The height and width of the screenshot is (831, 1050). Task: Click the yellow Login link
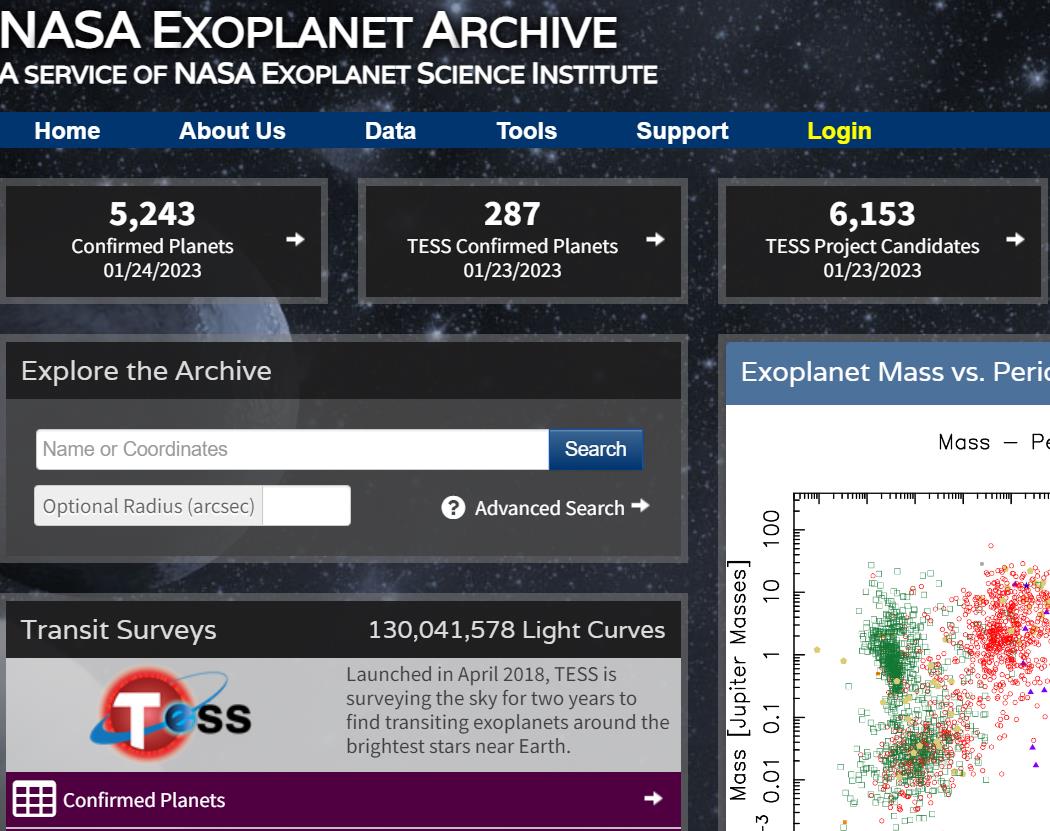[839, 131]
